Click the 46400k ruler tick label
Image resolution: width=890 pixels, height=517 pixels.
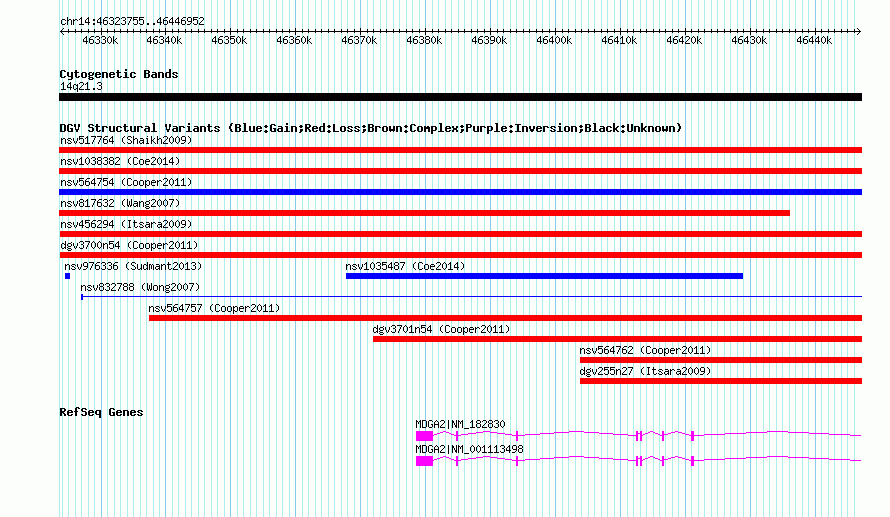tap(554, 40)
